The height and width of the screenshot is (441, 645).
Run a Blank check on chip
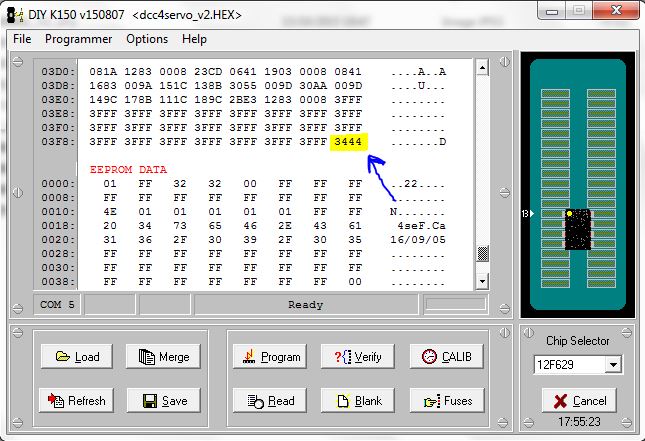(x=357, y=401)
